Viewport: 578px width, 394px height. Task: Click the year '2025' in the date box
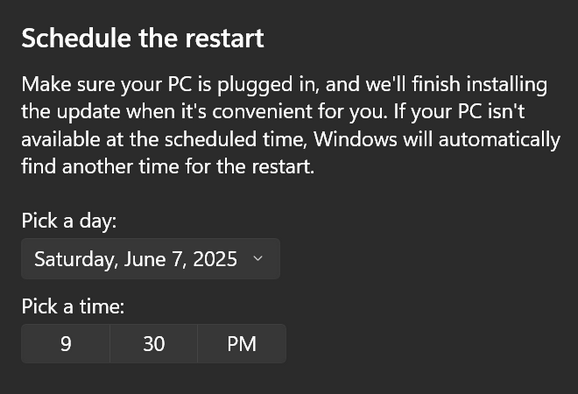[215, 259]
